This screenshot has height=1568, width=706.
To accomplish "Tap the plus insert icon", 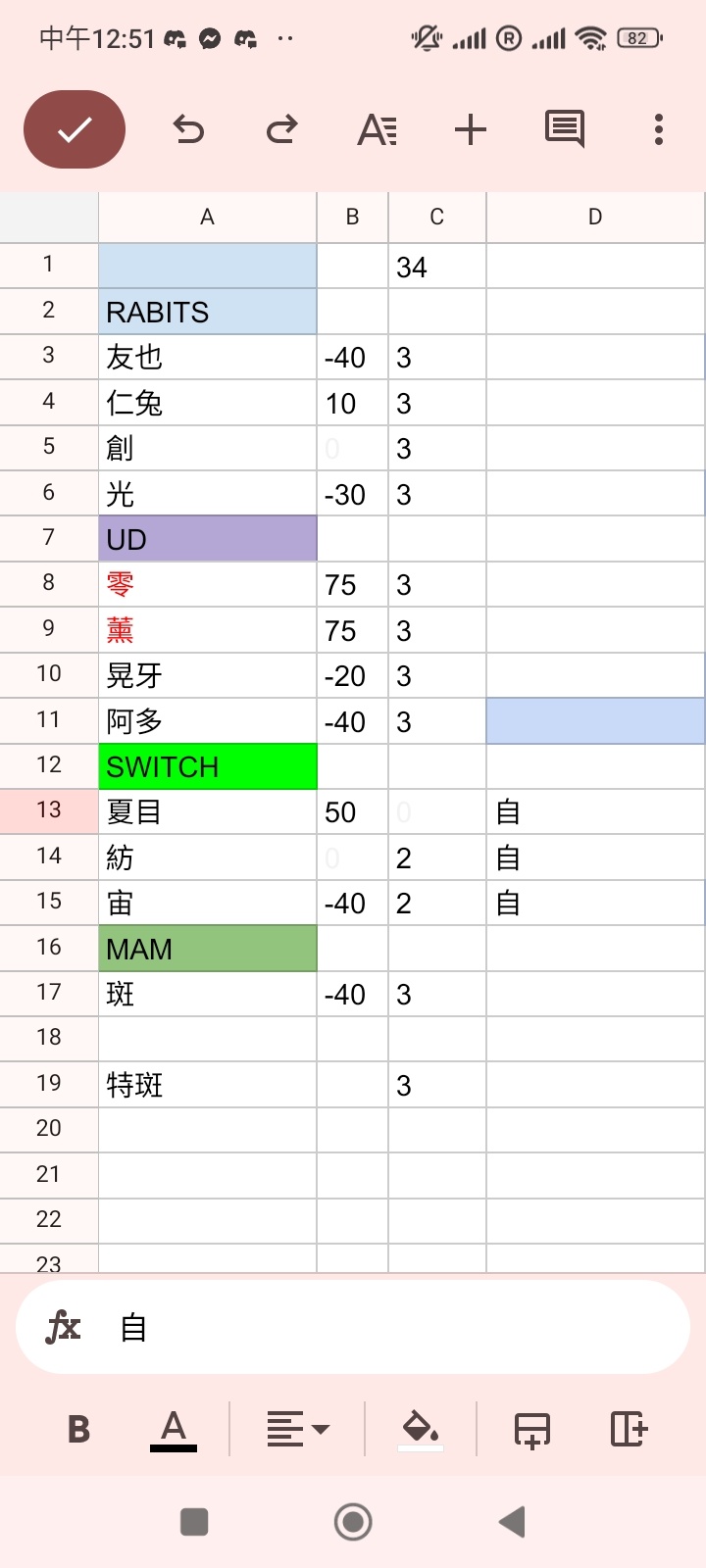I will point(471,129).
